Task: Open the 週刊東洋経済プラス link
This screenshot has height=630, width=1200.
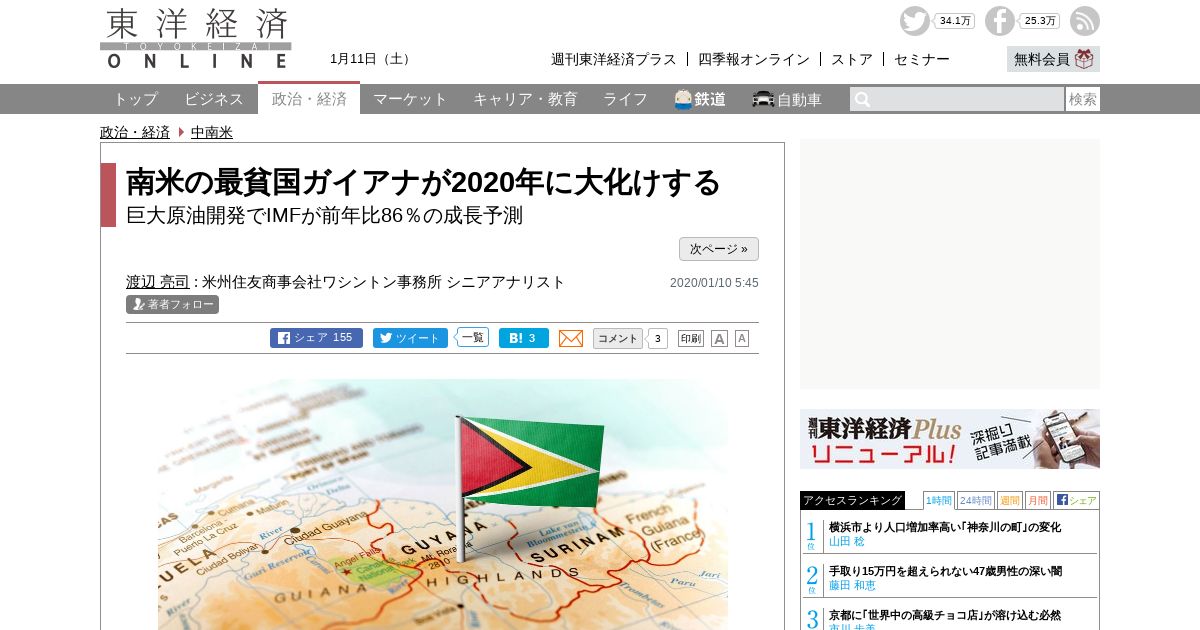Action: [x=614, y=59]
